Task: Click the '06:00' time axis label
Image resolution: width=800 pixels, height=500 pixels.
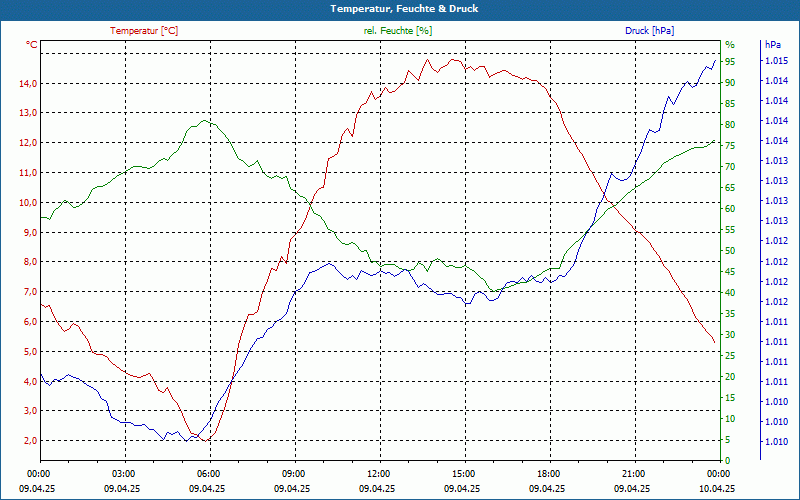Action: coord(208,473)
